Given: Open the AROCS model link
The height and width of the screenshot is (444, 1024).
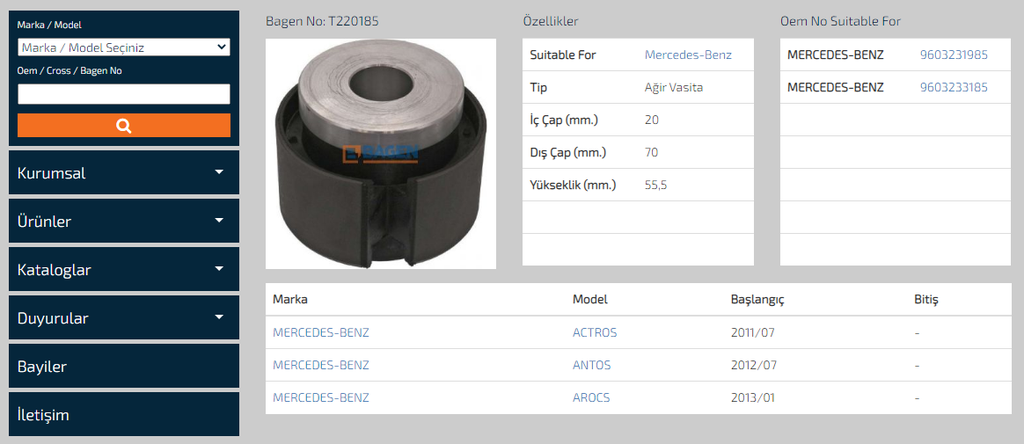Looking at the screenshot, I should tap(591, 398).
